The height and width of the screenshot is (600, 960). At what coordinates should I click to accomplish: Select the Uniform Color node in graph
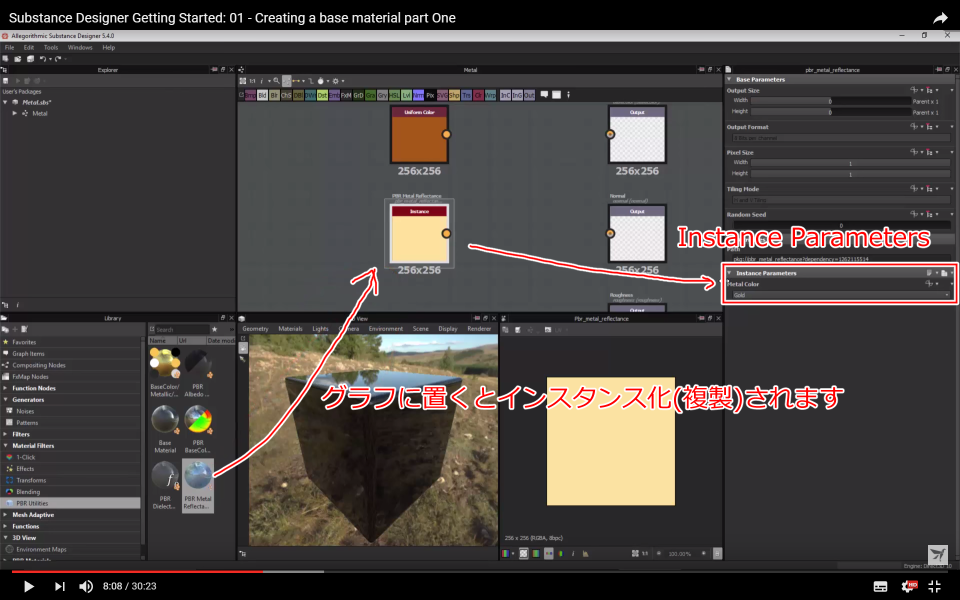[x=419, y=134]
